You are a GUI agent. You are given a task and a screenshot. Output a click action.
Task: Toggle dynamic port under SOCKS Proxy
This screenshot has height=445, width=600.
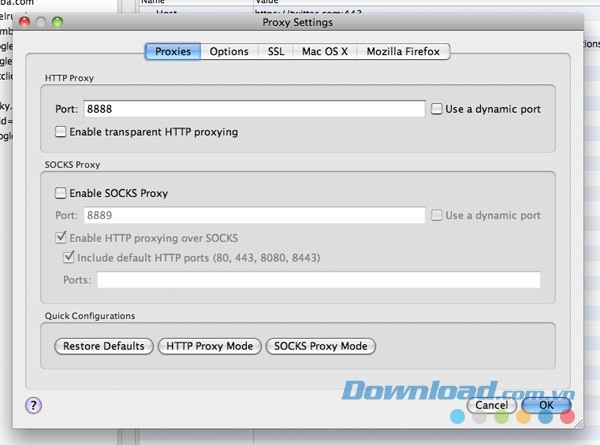coord(437,215)
